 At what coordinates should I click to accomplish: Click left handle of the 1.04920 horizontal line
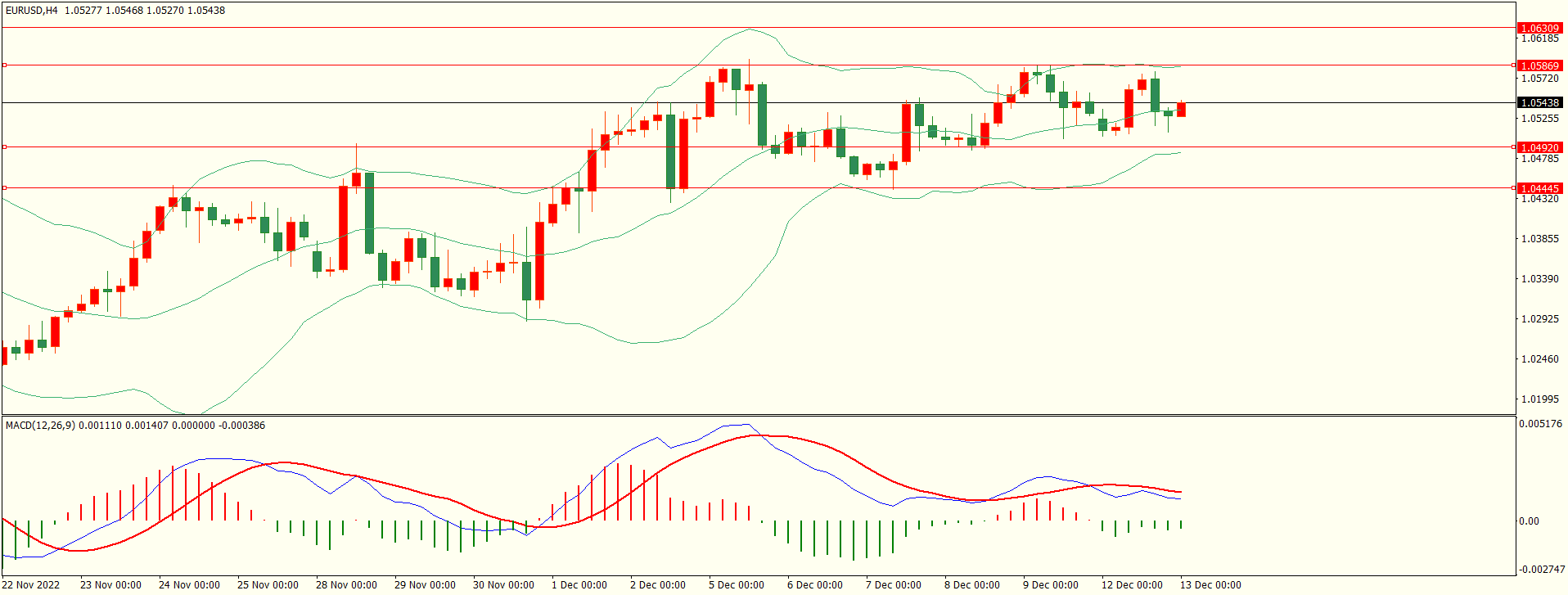[x=4, y=147]
